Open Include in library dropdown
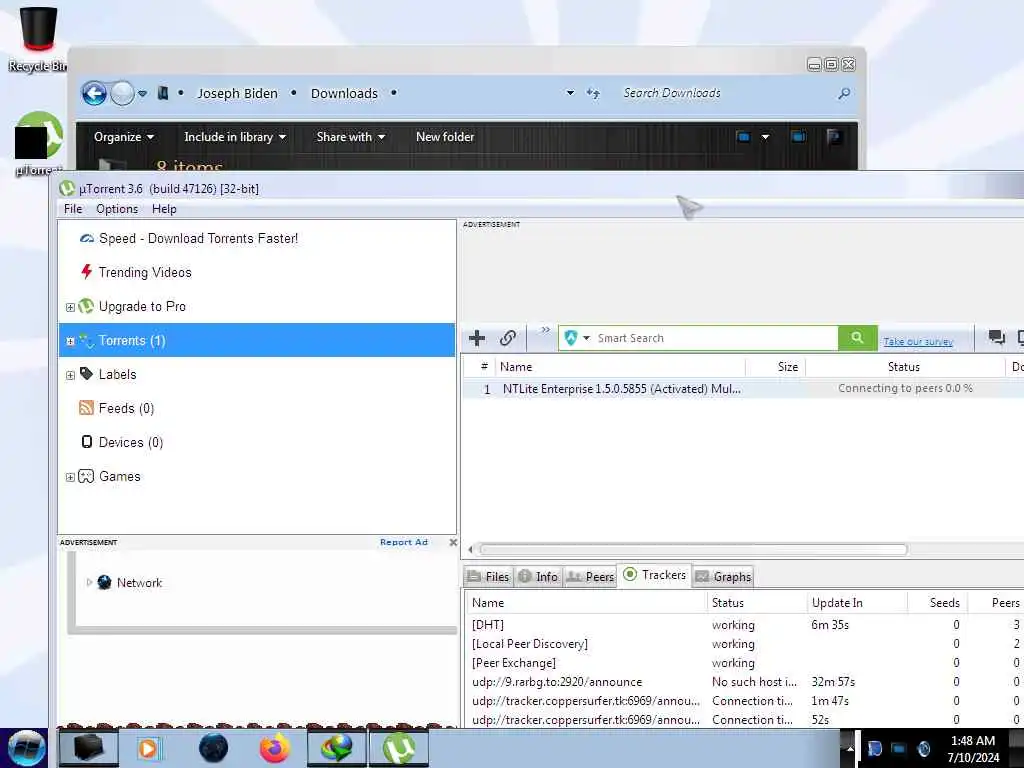Screen dimensions: 1024x768 pos(234,136)
